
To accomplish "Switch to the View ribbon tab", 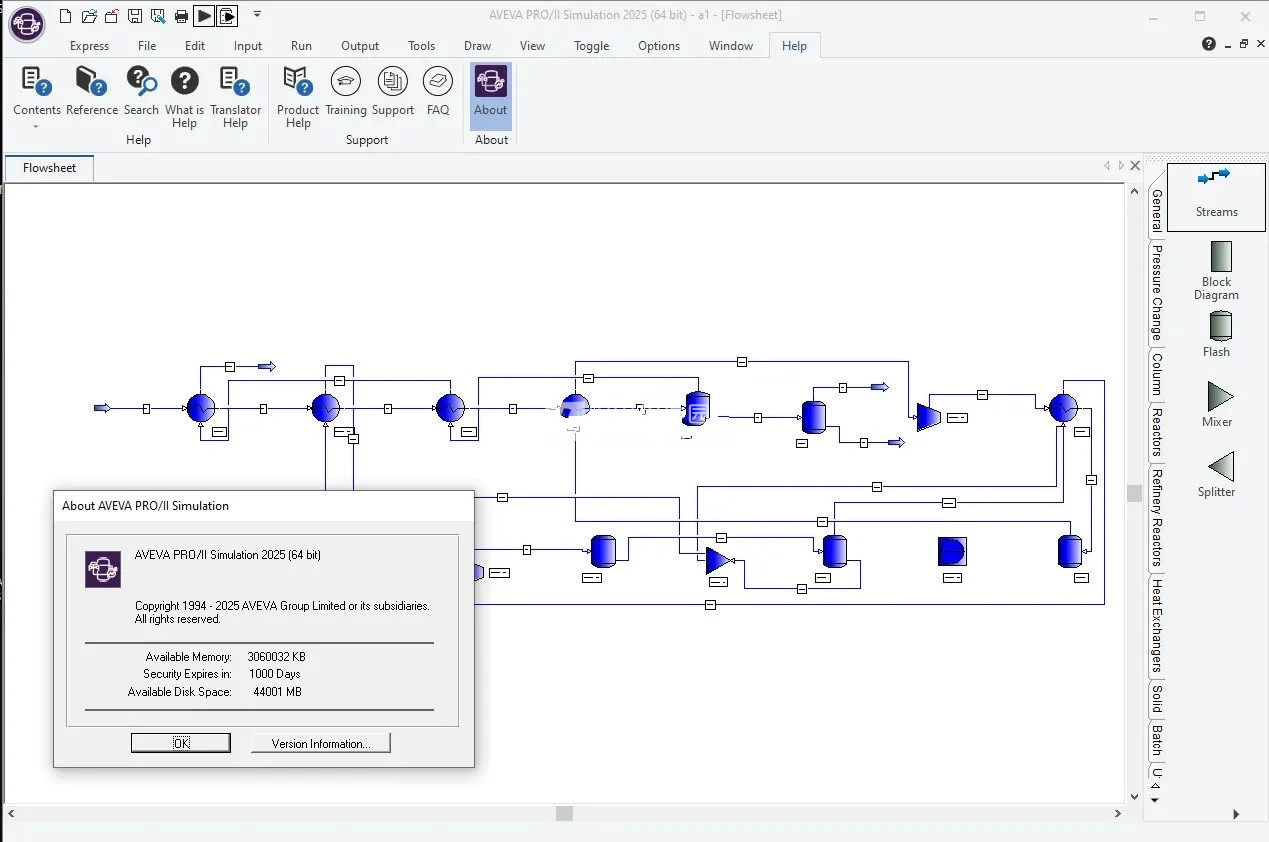I will (x=533, y=46).
